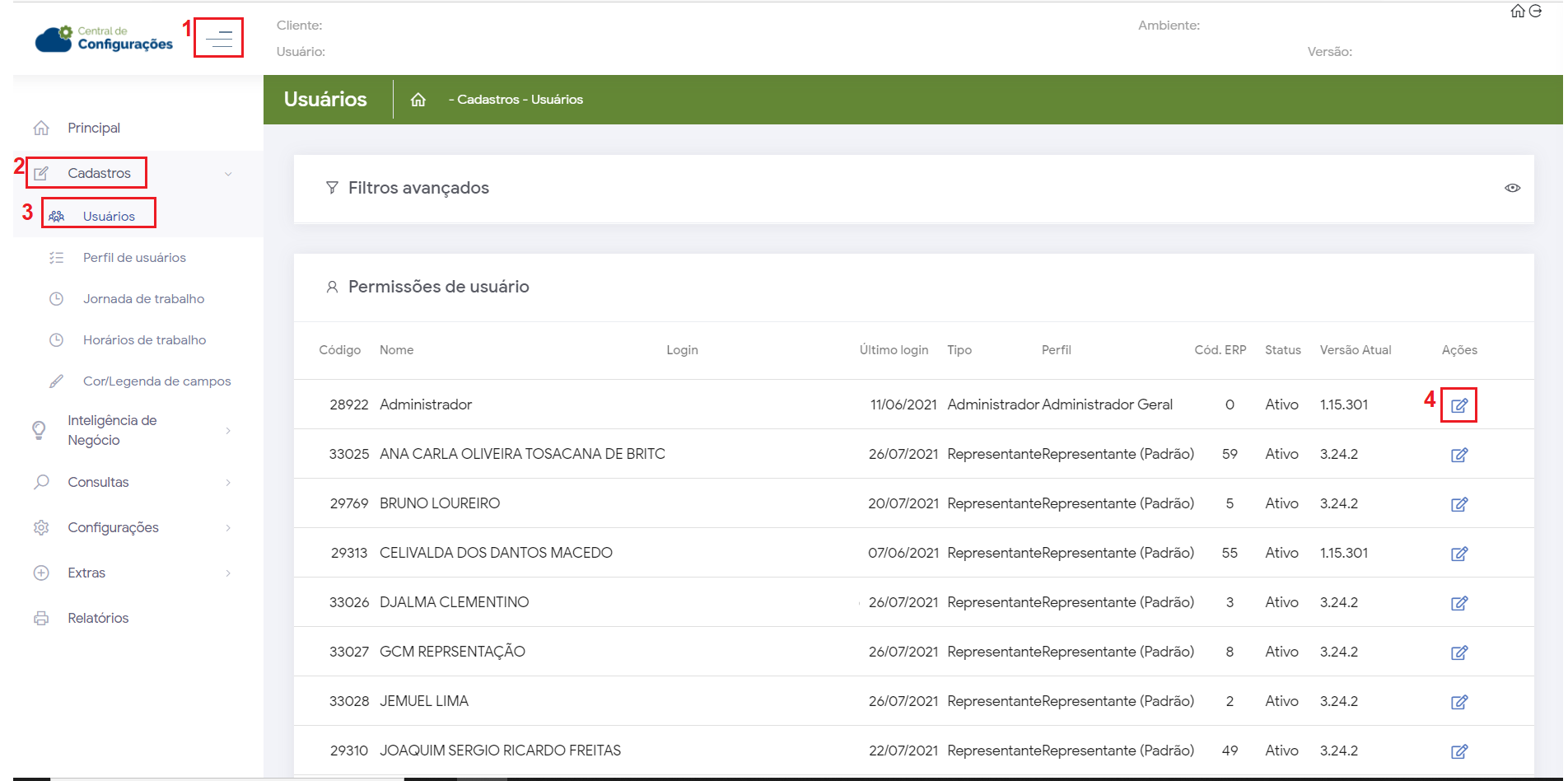Viewport: 1568px width, 781px height.
Task: Edit the CELIVALDA DOS DANTOS MACEDO entry
Action: tap(1458, 554)
